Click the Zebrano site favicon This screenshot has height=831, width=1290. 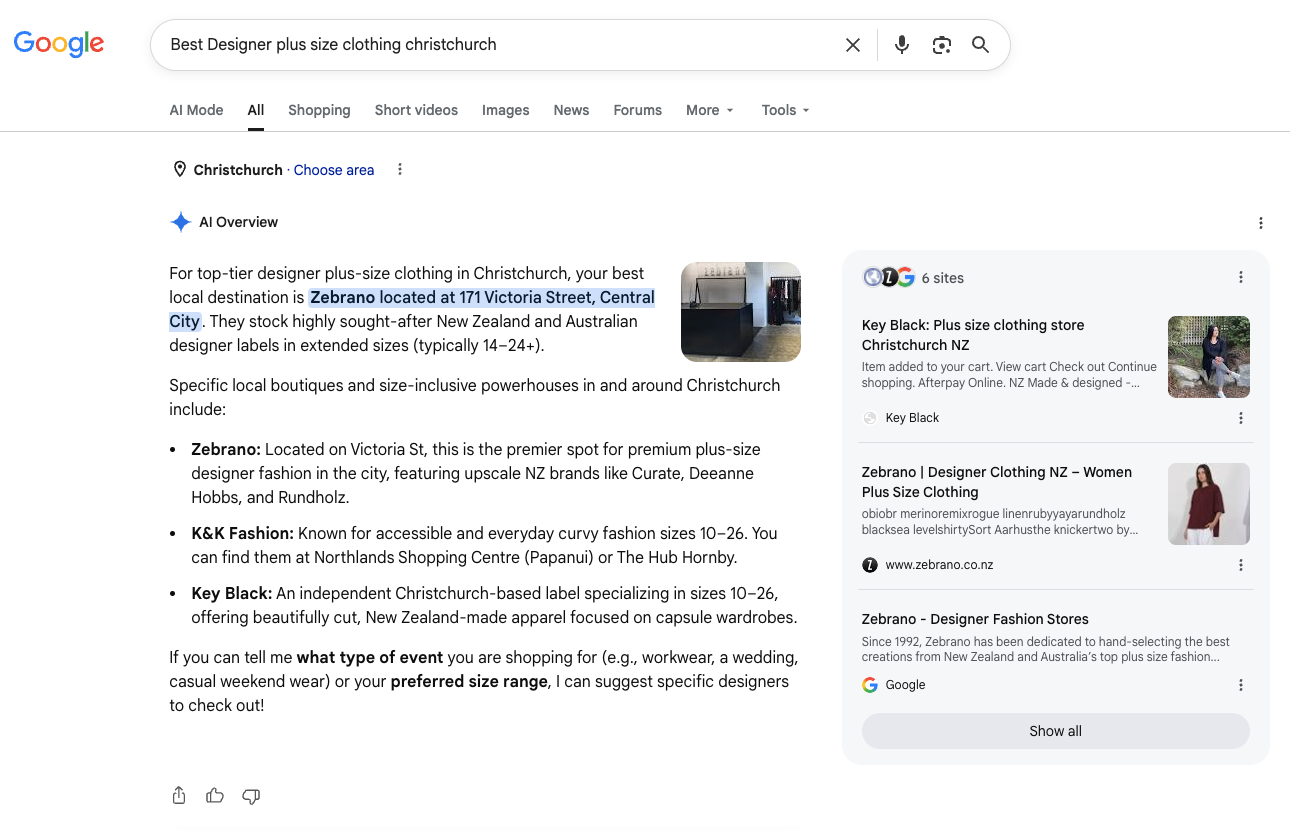[870, 565]
